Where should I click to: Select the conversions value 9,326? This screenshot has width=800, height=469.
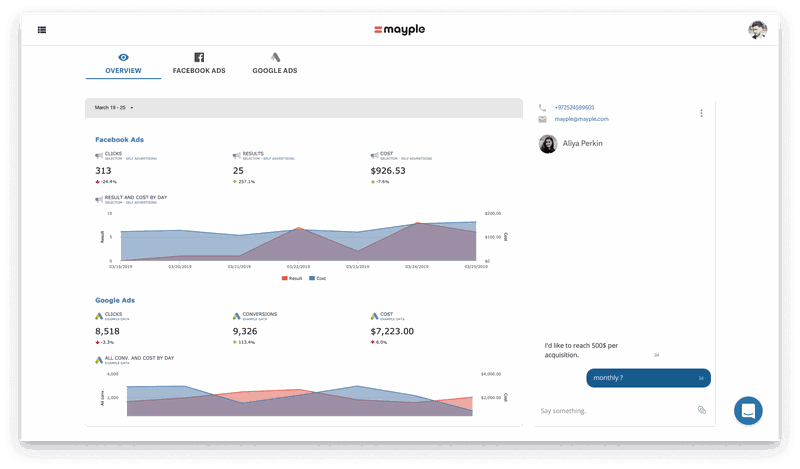[x=245, y=332]
